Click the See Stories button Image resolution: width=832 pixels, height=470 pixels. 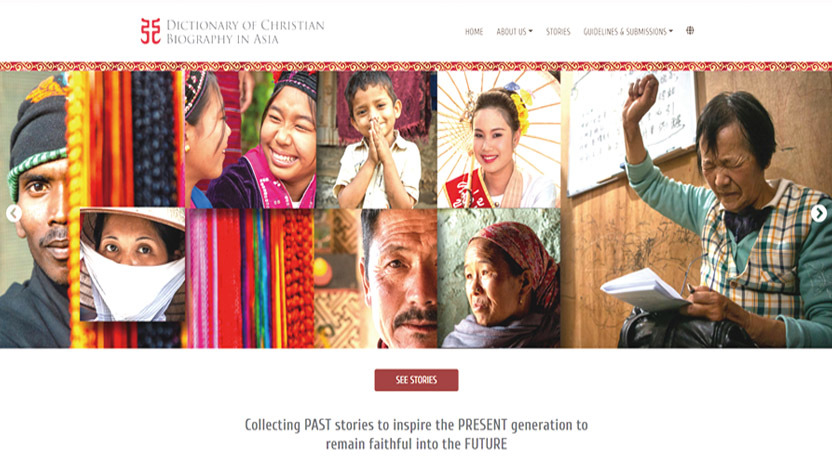coord(416,380)
